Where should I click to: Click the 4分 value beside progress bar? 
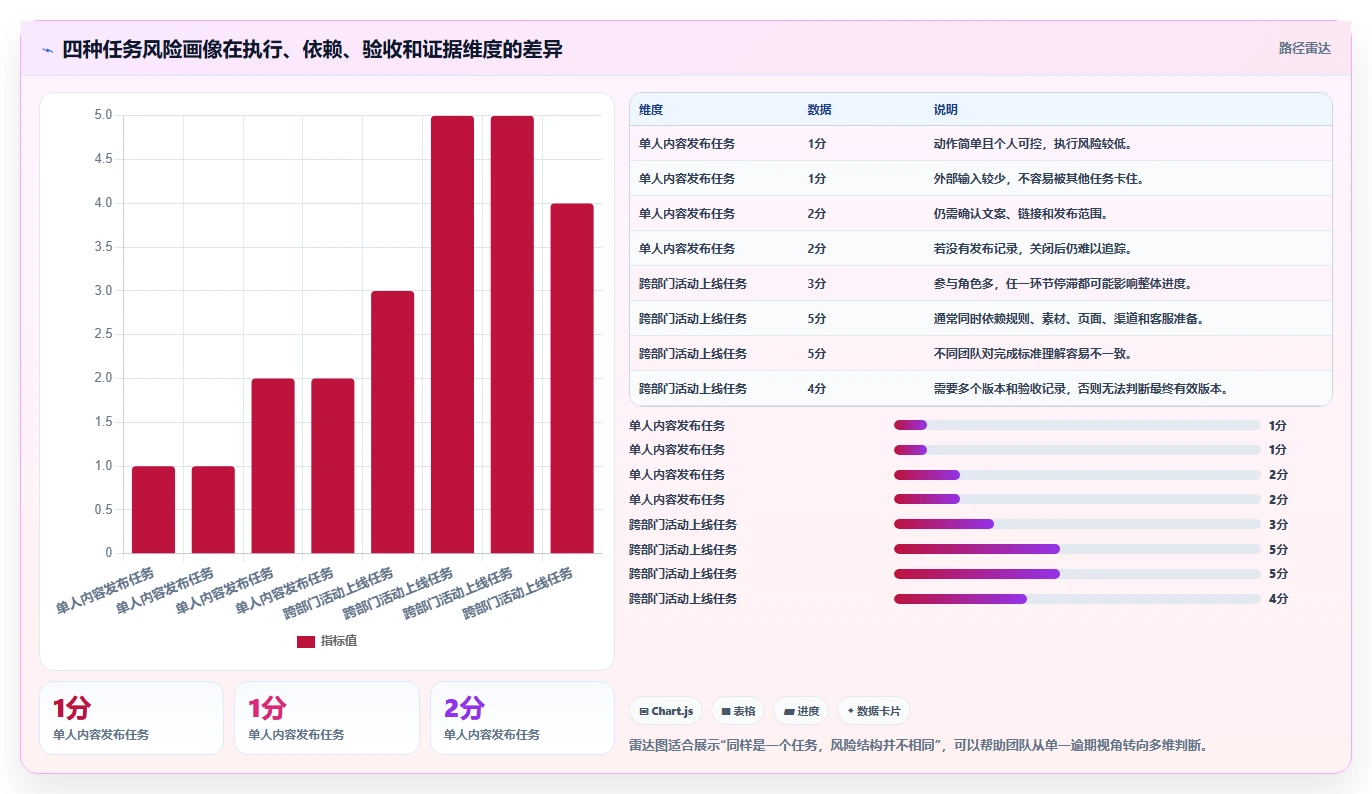click(x=1278, y=599)
